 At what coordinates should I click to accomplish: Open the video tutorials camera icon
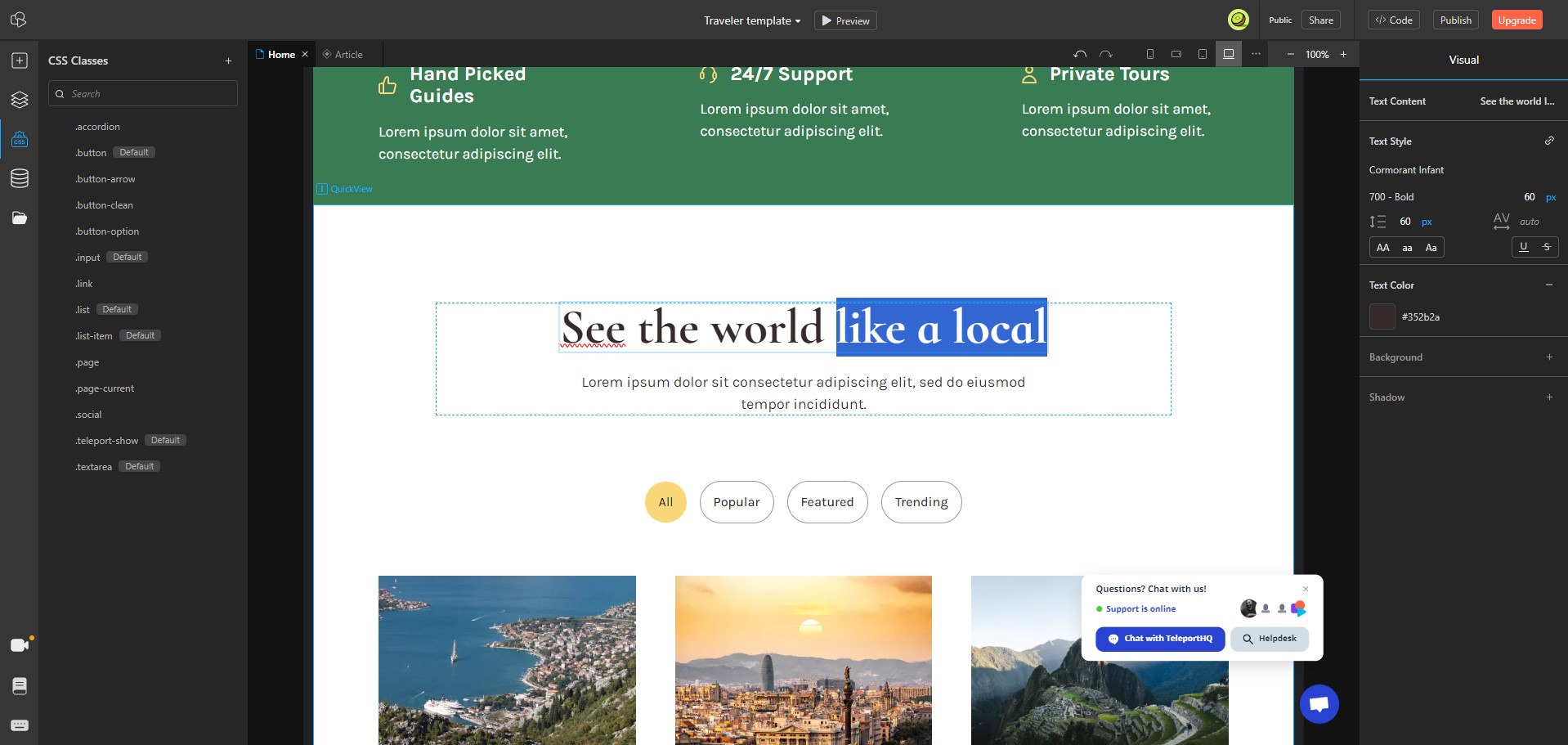(x=20, y=645)
